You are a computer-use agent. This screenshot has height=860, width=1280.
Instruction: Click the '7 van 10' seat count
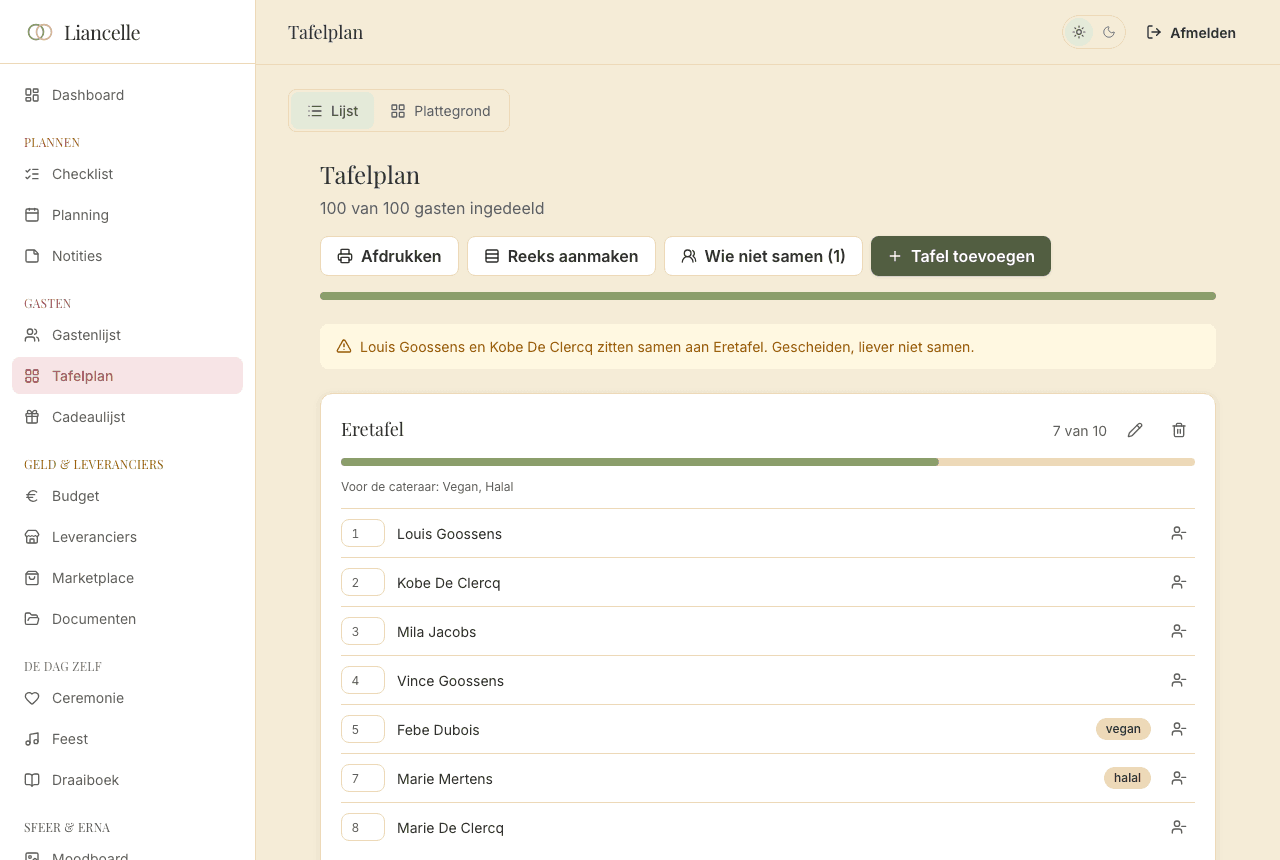(x=1080, y=431)
